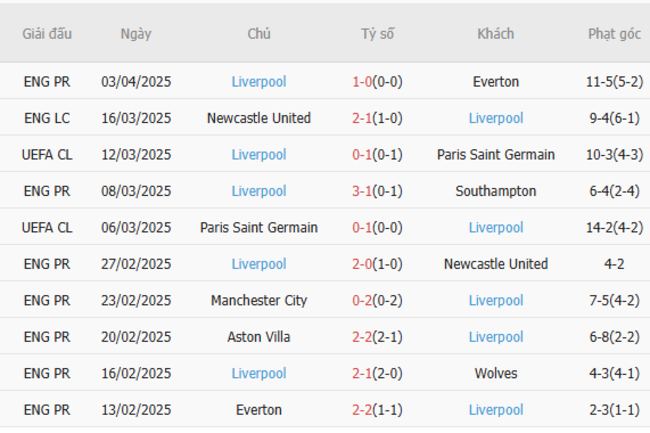Click the 3-1 score against Southampton
This screenshot has height=433, width=650.
(362, 191)
